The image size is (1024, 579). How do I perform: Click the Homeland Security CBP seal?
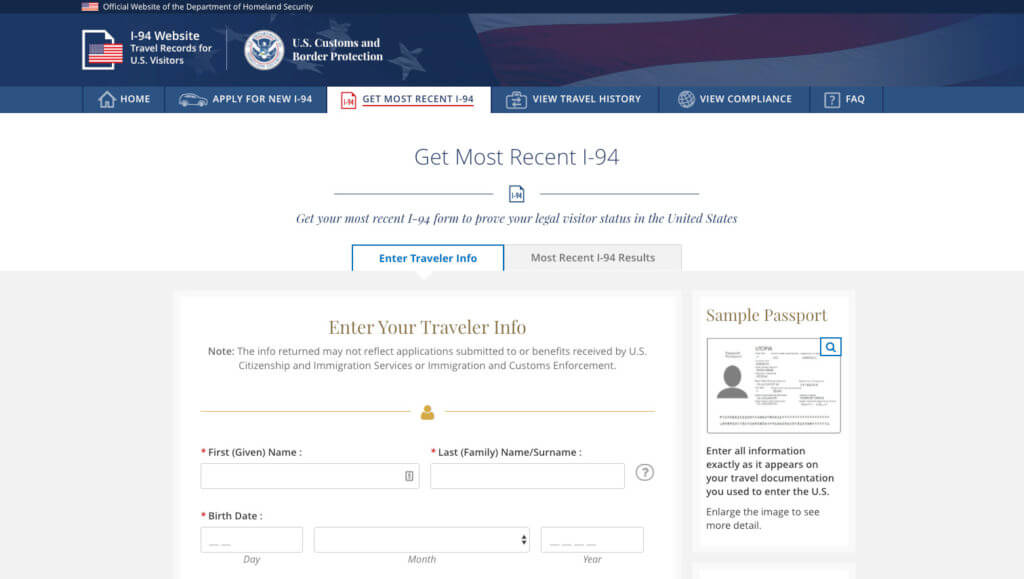point(264,50)
